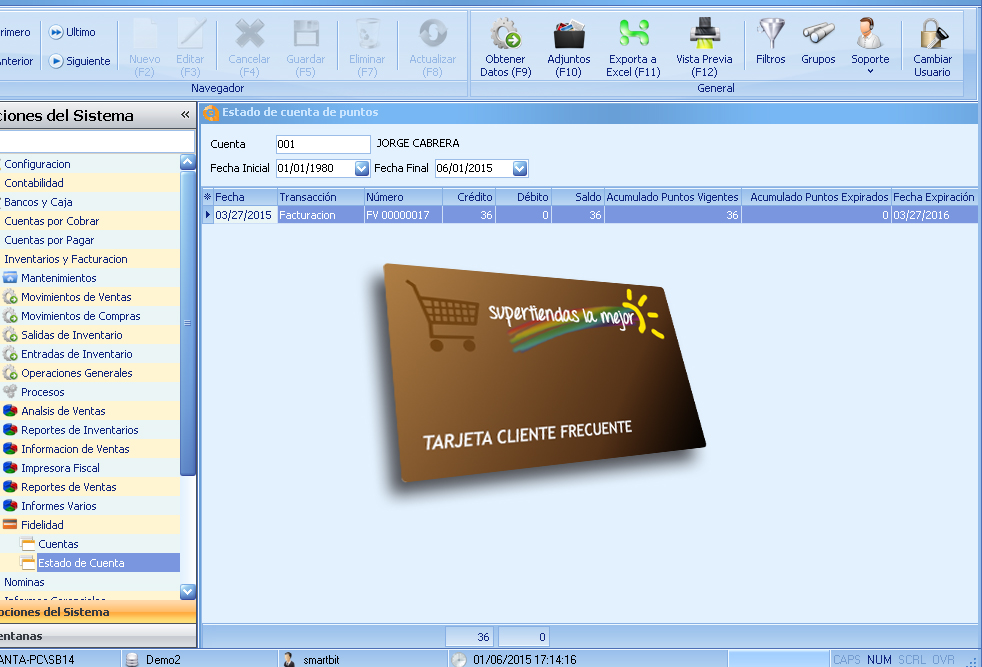Open the Filtros funnel tool
The width and height of the screenshot is (982, 667).
point(770,36)
